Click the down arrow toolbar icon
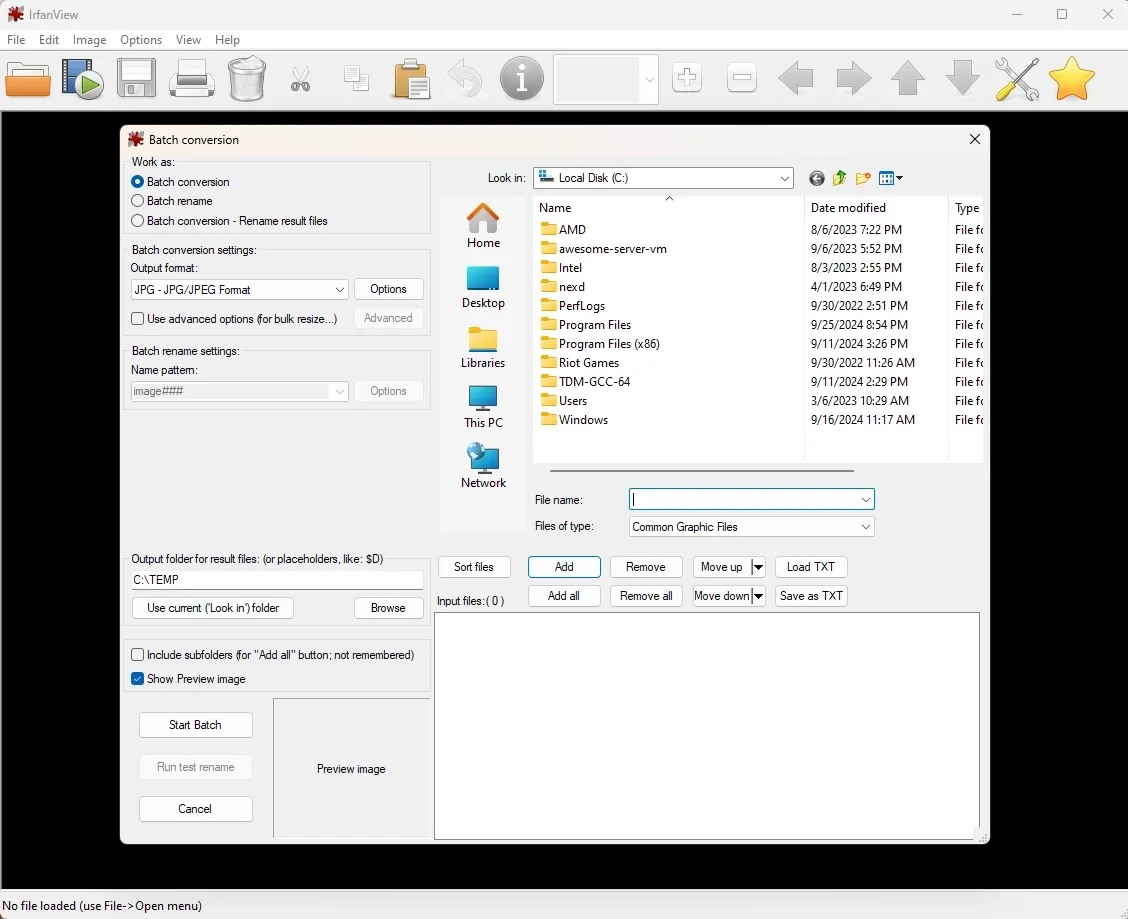 coord(963,78)
